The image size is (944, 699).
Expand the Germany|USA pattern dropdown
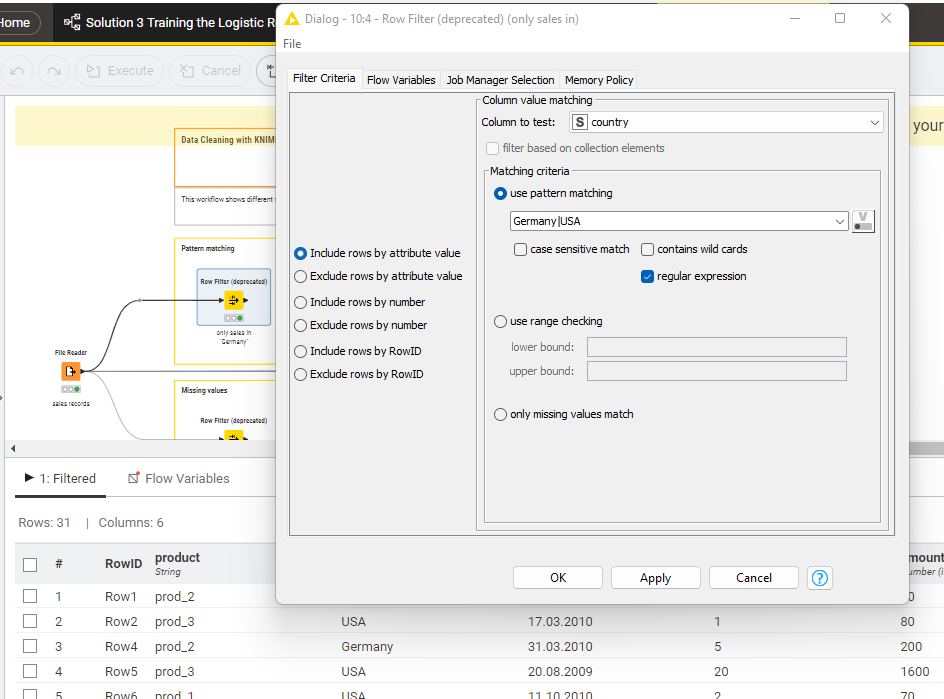click(841, 220)
